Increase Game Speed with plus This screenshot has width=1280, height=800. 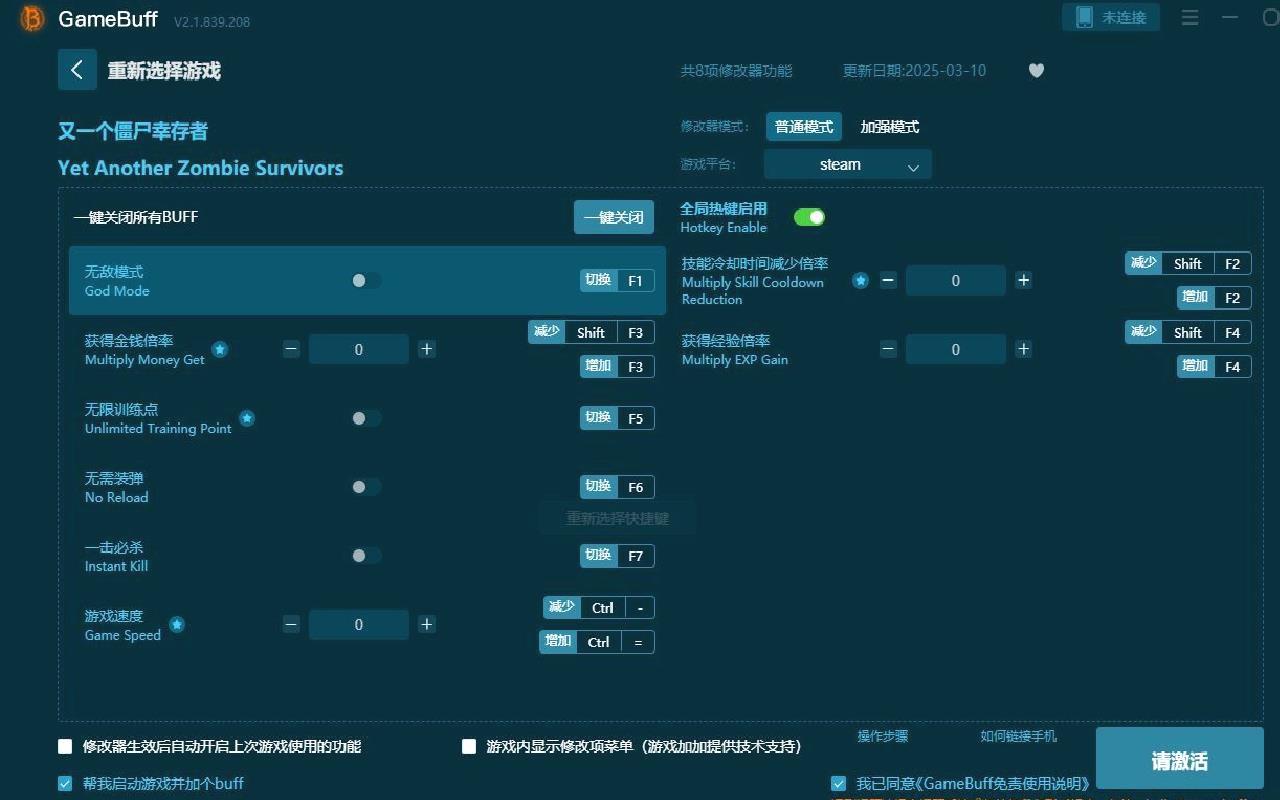click(427, 624)
